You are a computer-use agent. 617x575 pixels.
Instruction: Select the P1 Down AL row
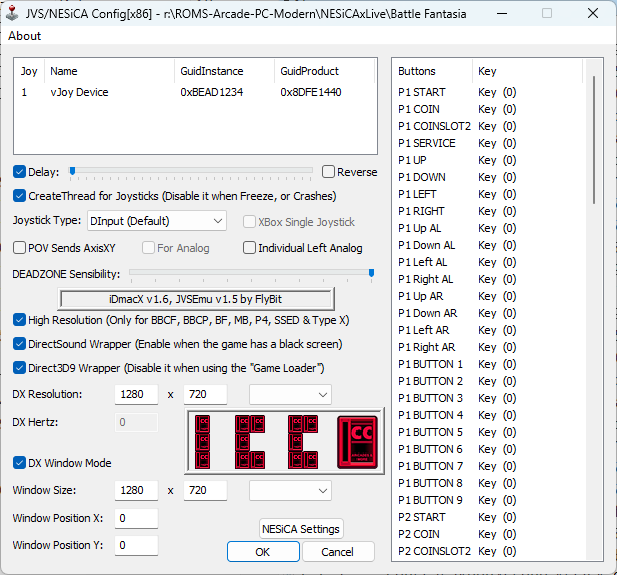tap(488, 245)
